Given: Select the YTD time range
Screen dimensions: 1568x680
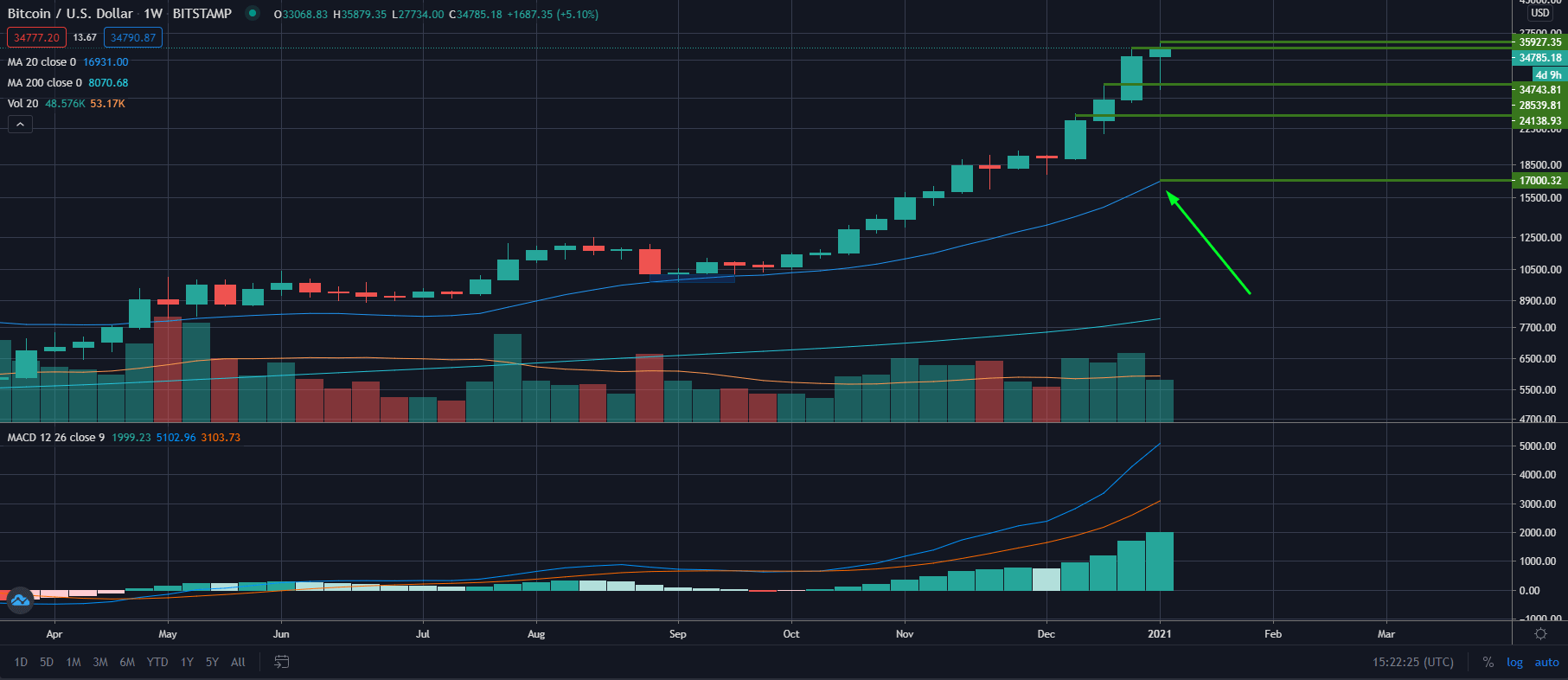Looking at the screenshot, I should click(157, 662).
